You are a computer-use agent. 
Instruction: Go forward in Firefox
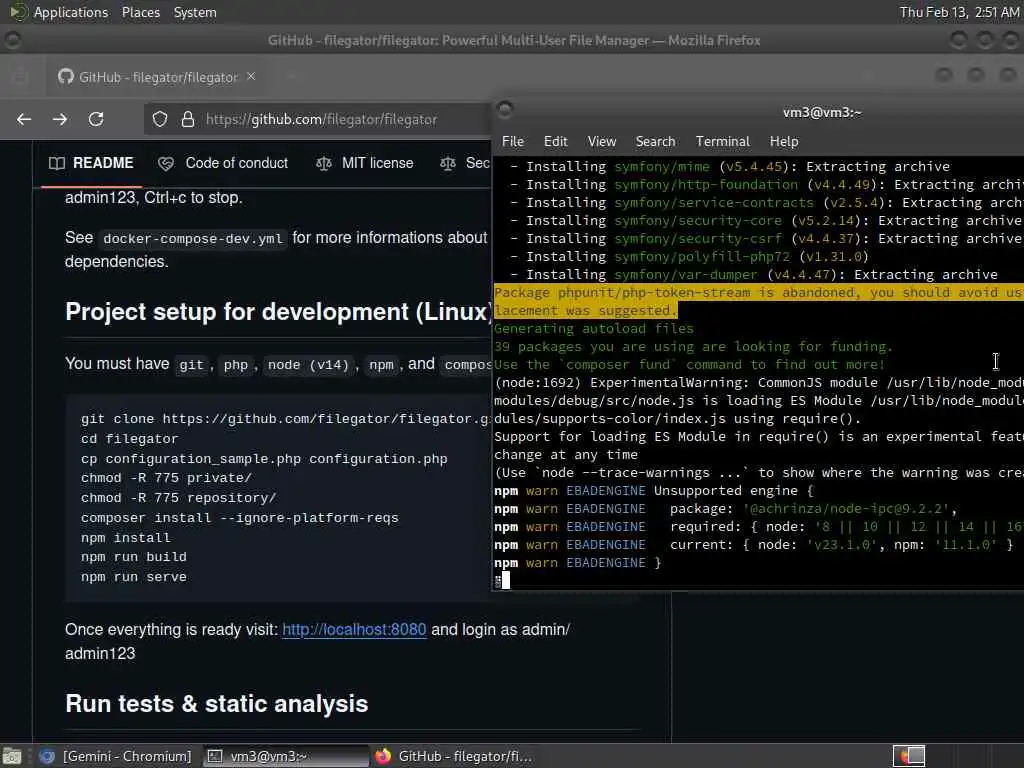60,119
